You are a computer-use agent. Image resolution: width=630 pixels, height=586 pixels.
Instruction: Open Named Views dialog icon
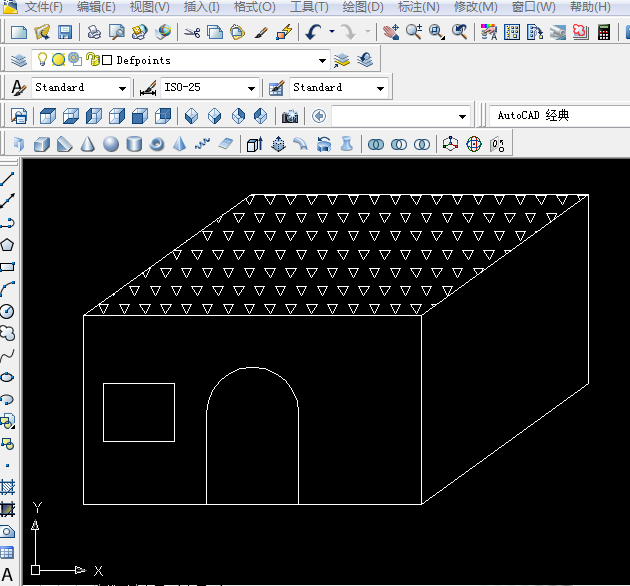[x=18, y=116]
